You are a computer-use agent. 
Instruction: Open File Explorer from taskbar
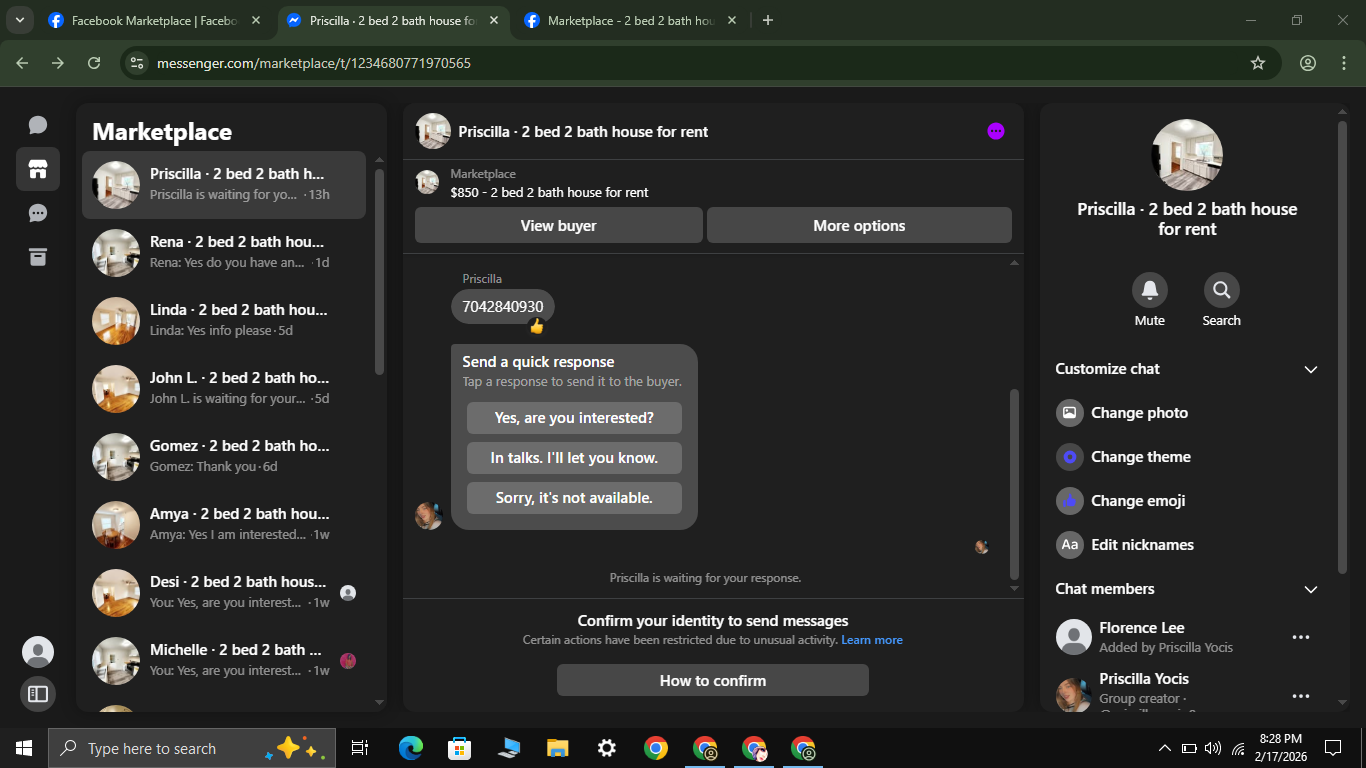pos(558,748)
